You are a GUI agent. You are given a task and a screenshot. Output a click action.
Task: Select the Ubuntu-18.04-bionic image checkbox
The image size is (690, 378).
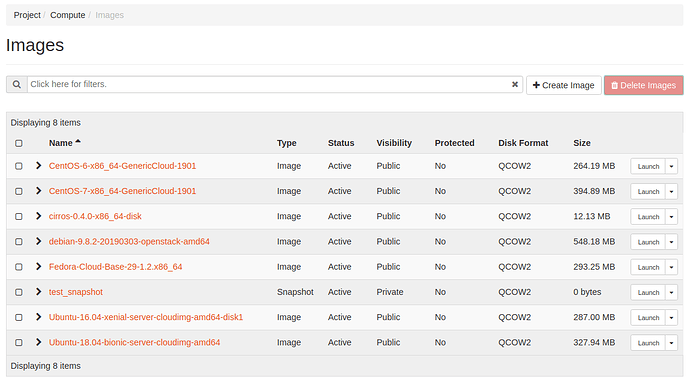point(18,342)
